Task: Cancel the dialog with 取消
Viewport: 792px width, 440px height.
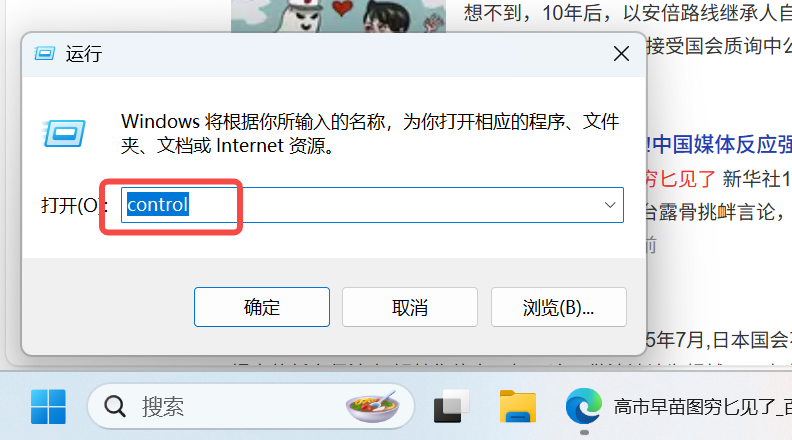Action: (410, 307)
